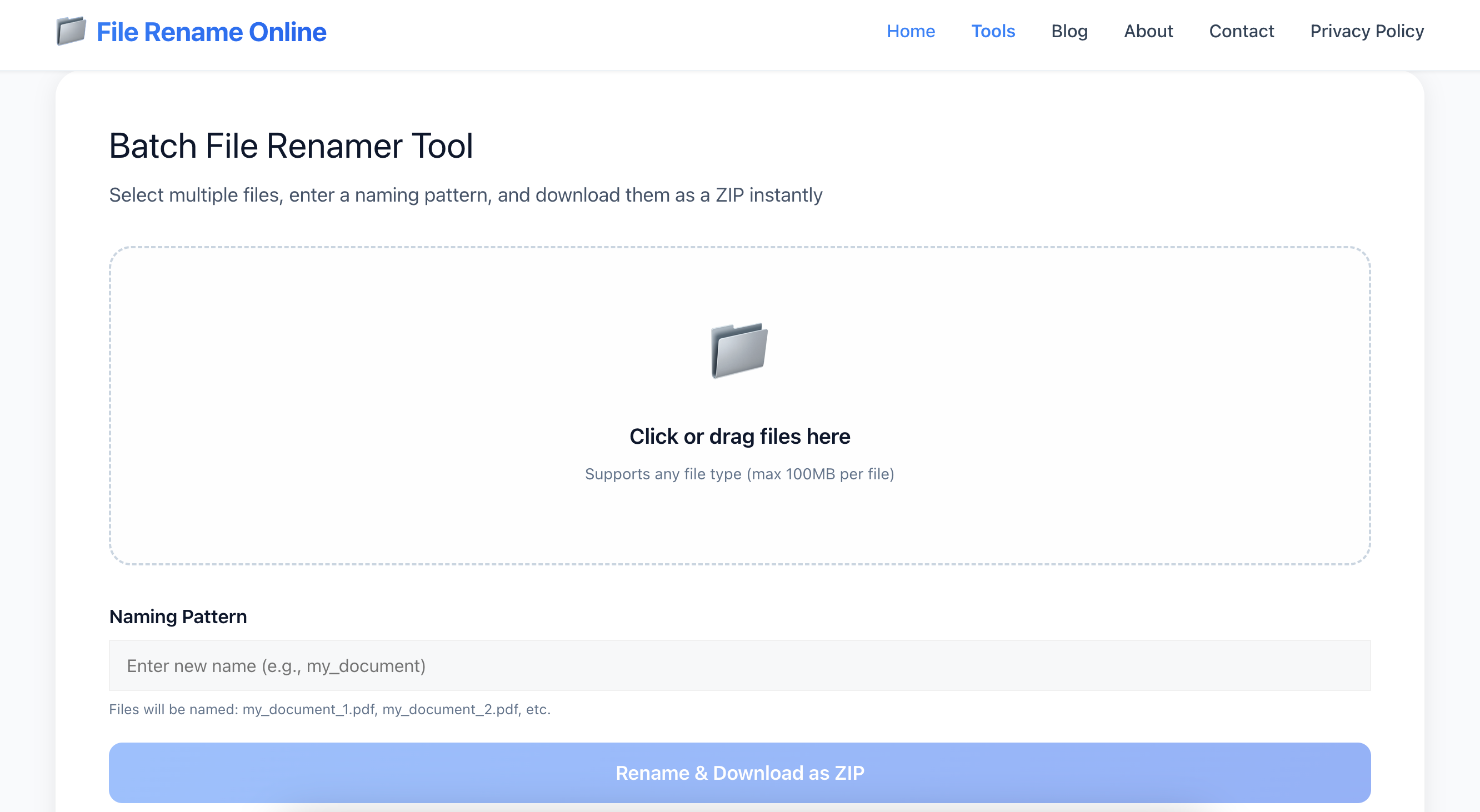The width and height of the screenshot is (1480, 812).
Task: Click the folder icon in the upload area
Action: 739,350
